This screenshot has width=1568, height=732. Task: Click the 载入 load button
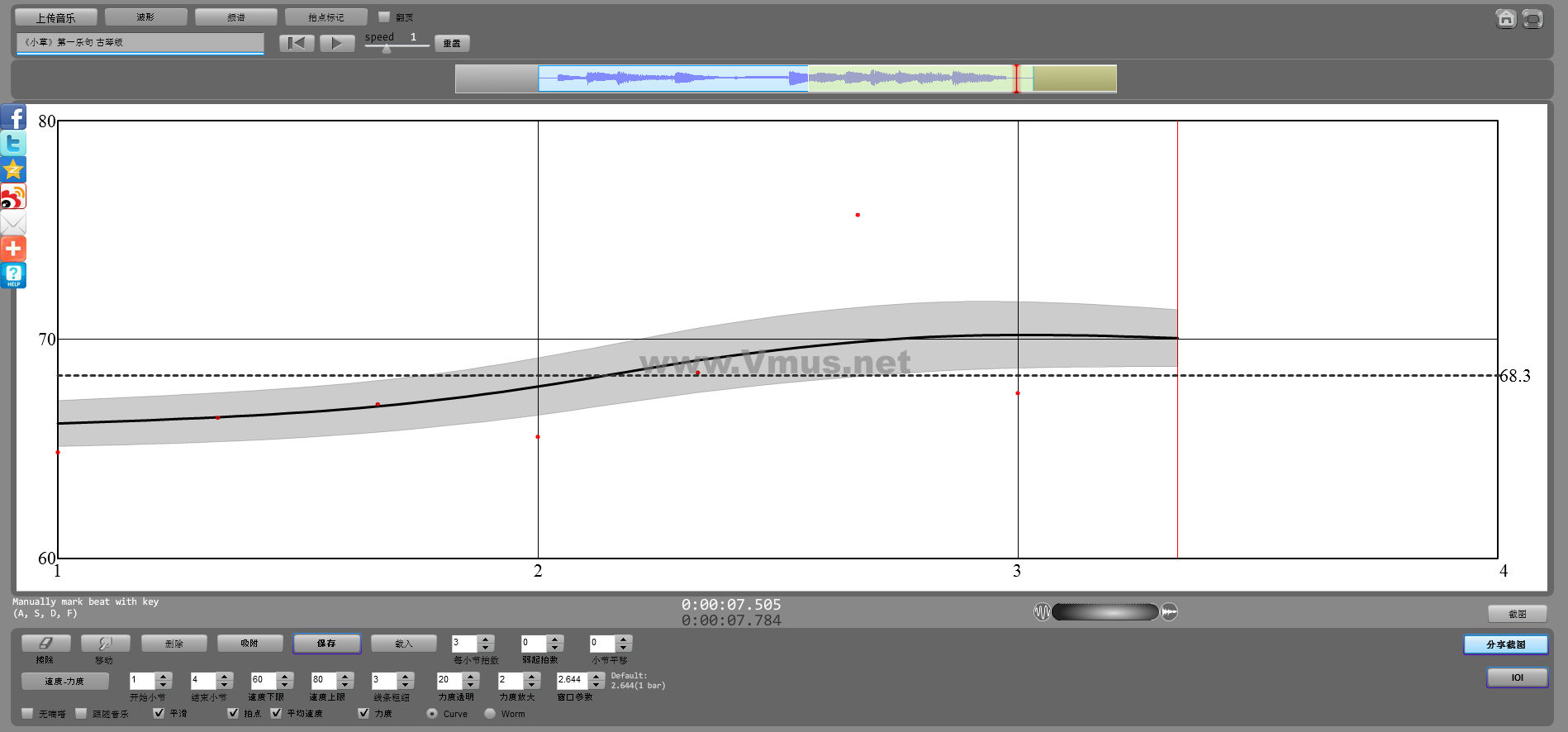[403, 643]
